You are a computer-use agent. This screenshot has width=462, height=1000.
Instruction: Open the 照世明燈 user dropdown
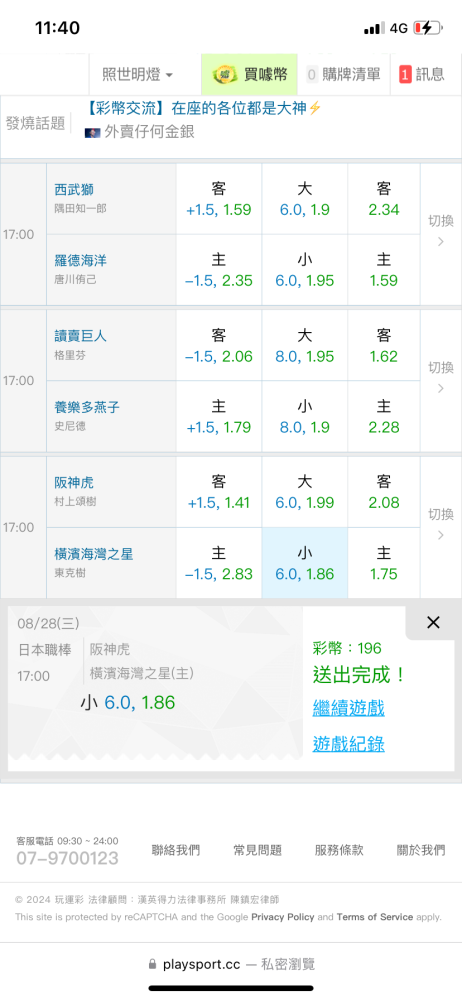click(137, 75)
